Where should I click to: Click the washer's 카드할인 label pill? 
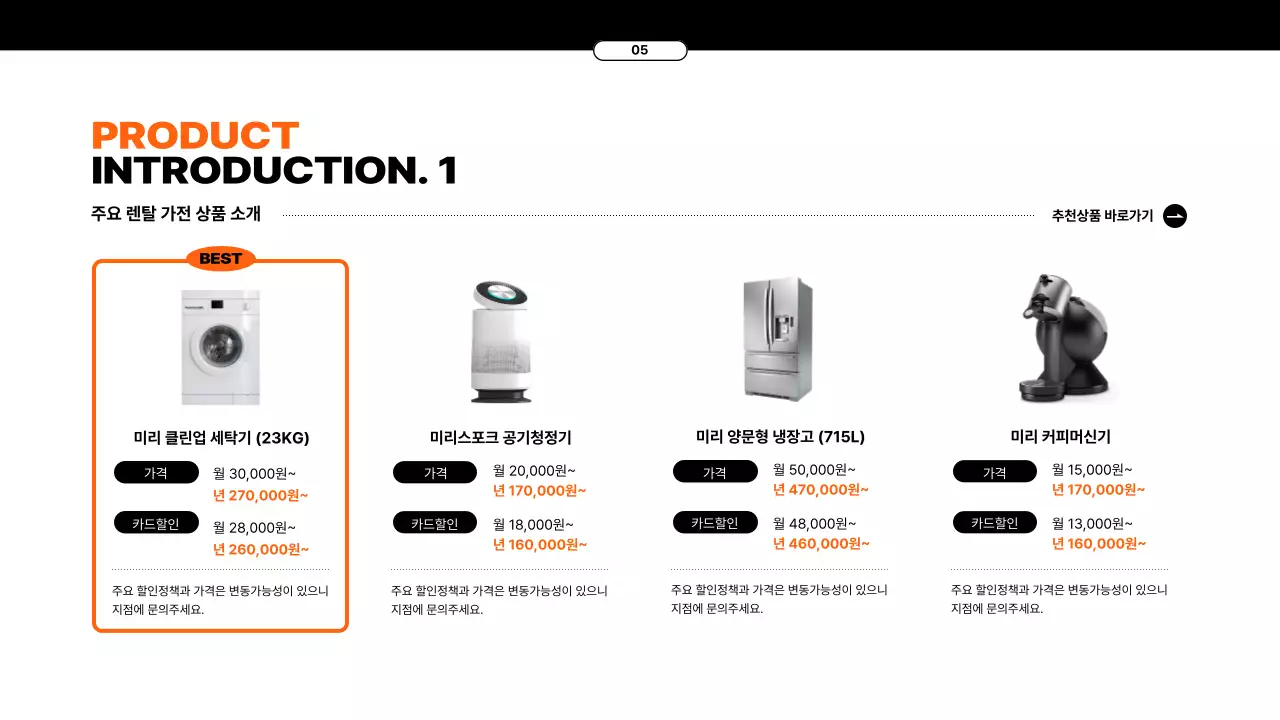[x=156, y=523]
